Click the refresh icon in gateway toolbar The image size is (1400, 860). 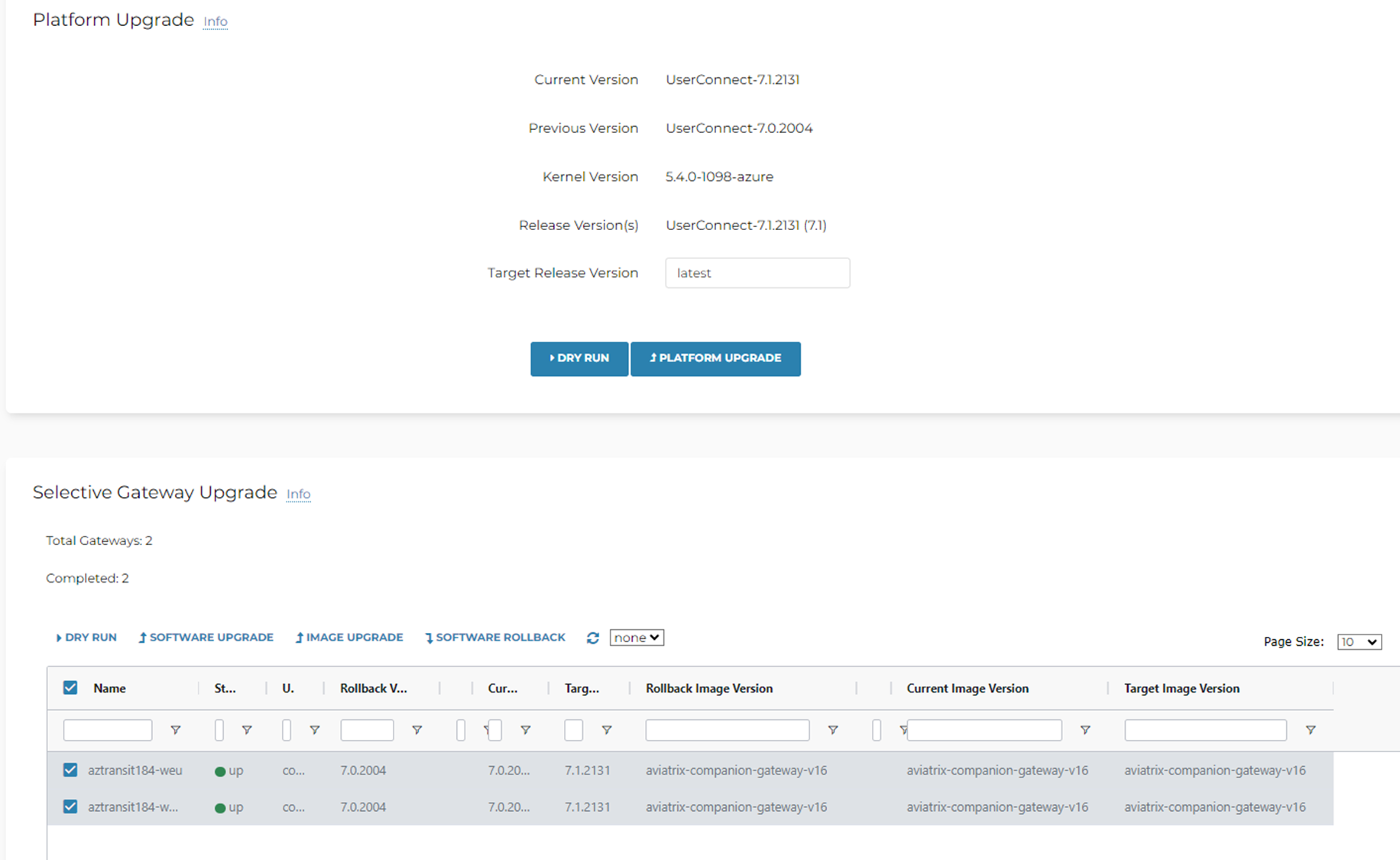[593, 638]
